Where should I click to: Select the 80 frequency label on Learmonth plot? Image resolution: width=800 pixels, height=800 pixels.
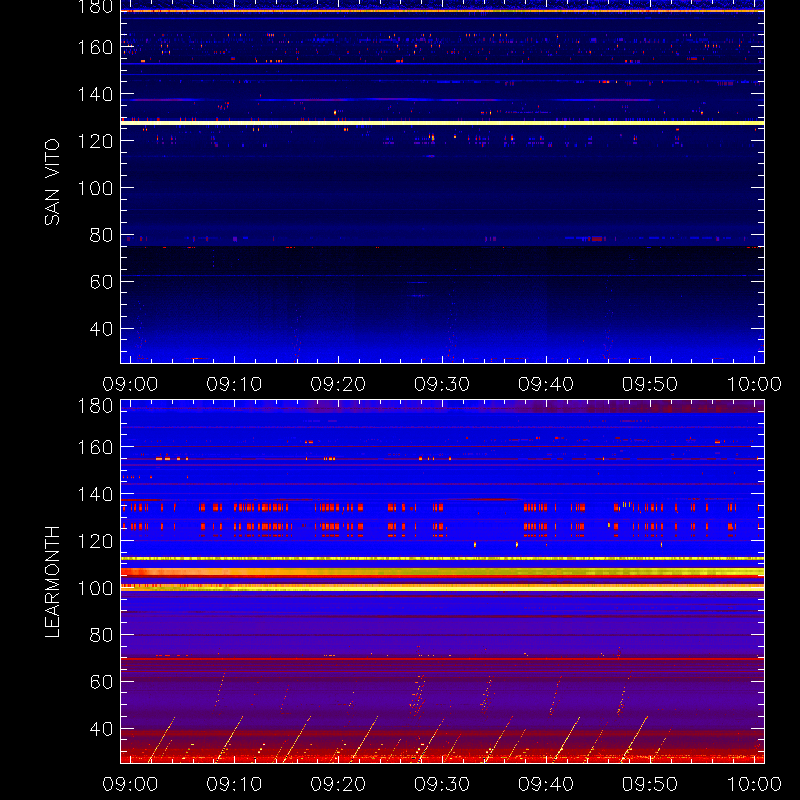101,635
